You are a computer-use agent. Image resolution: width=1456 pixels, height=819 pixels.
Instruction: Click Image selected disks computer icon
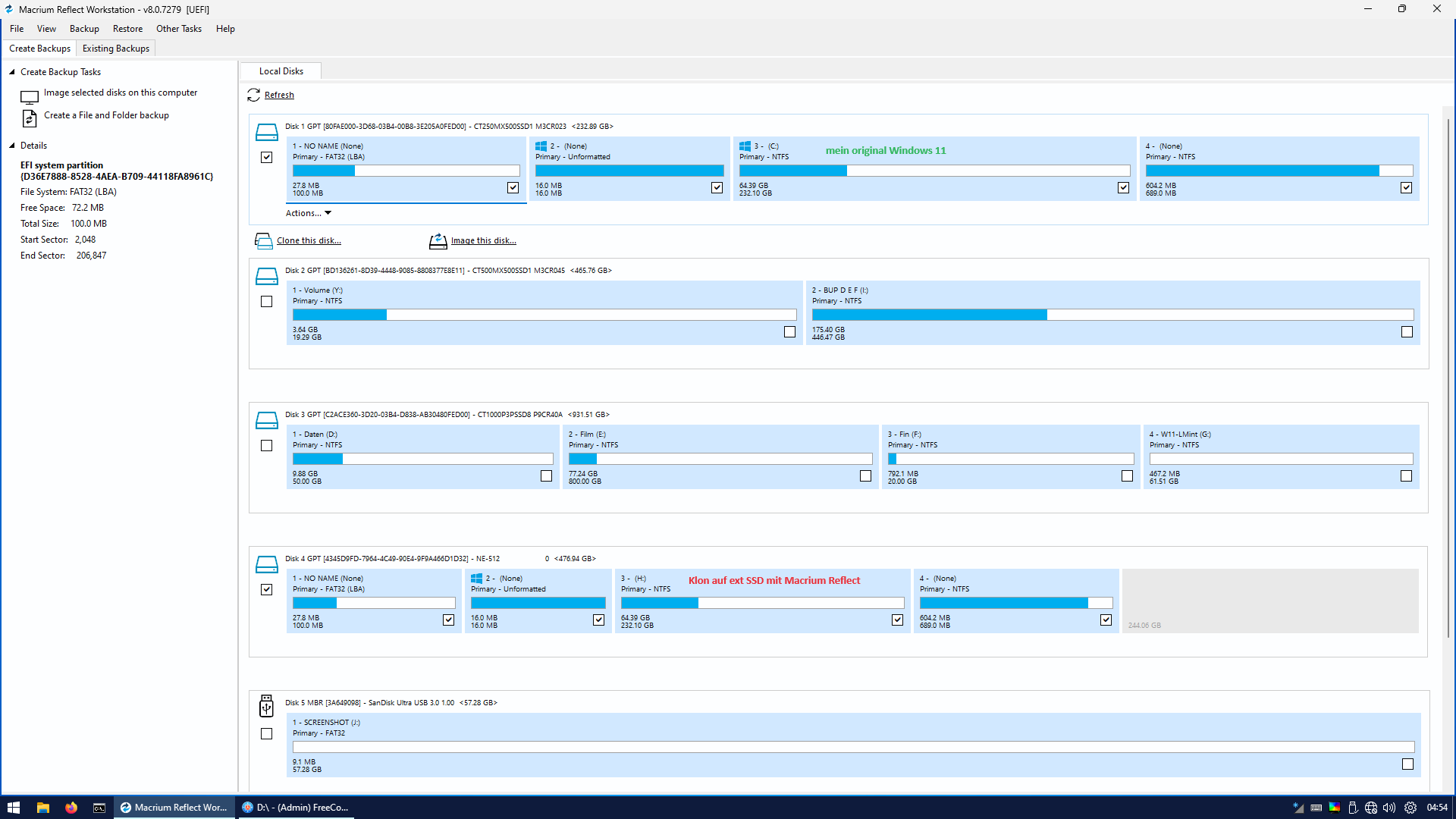tap(30, 97)
